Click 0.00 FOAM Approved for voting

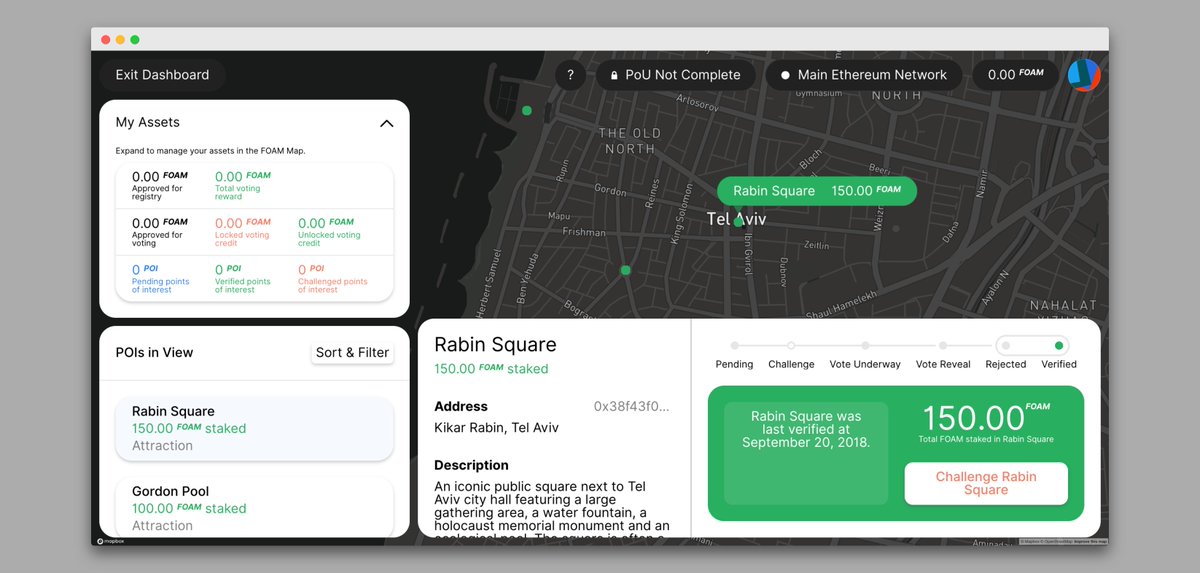coord(160,232)
